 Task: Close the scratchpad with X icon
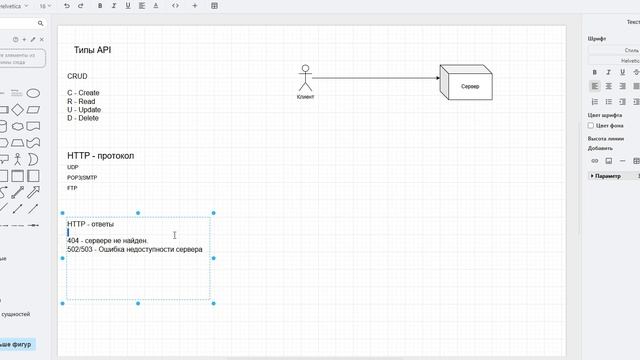tap(42, 40)
